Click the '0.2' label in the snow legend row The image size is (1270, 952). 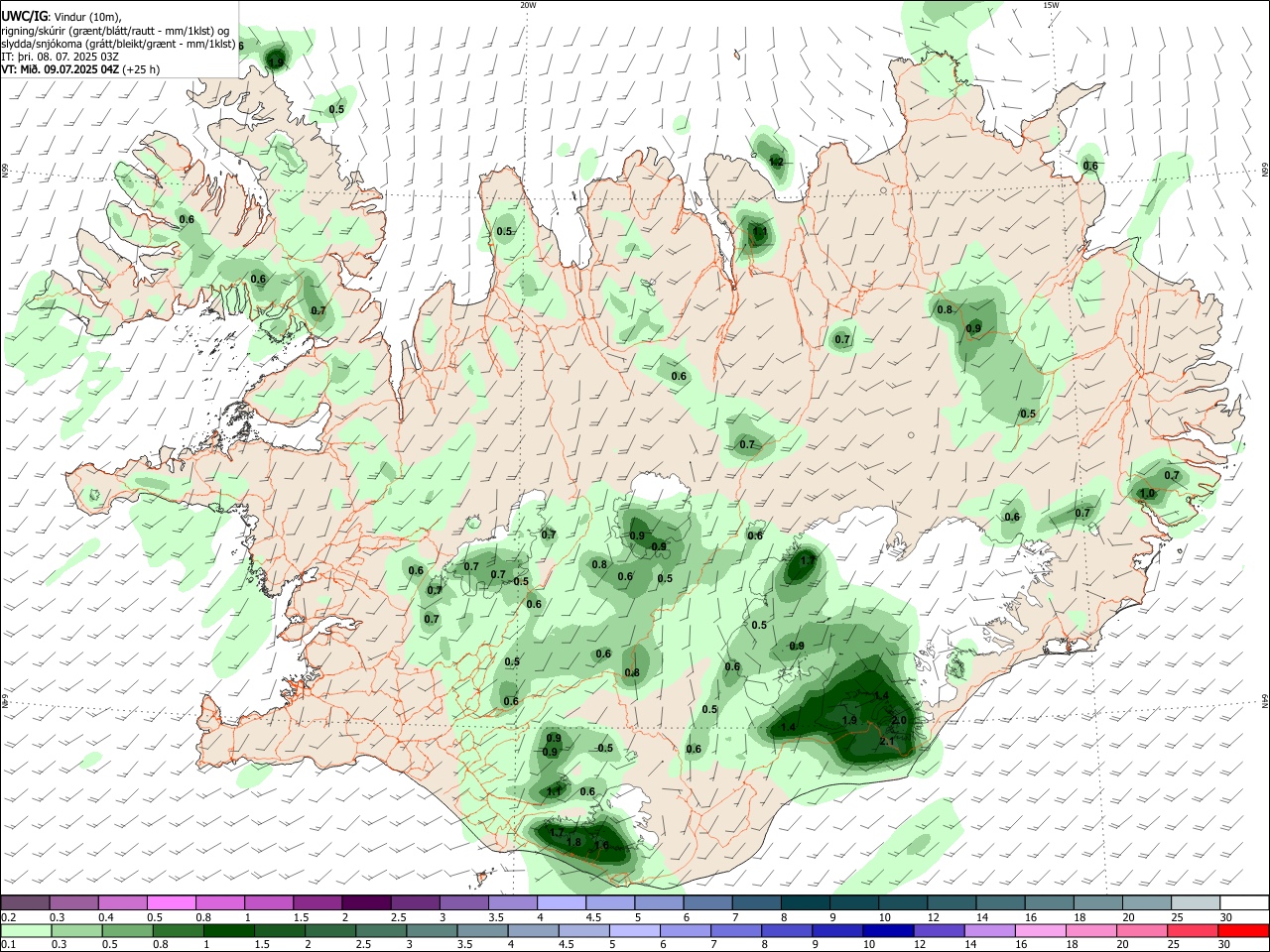[x=9, y=917]
